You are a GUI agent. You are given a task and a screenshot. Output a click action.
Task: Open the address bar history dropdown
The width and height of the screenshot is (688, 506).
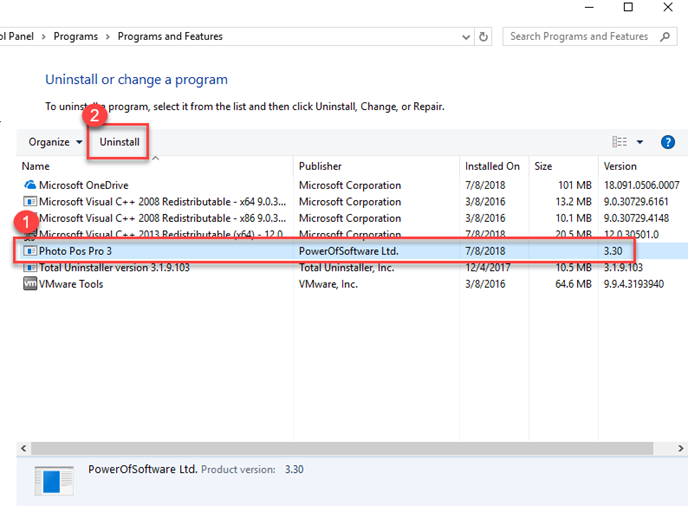(x=463, y=37)
